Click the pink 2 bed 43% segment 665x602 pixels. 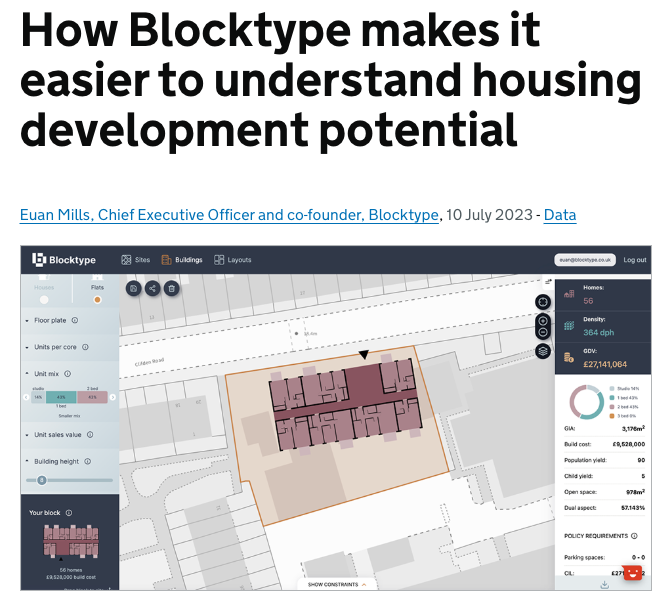[92, 398]
